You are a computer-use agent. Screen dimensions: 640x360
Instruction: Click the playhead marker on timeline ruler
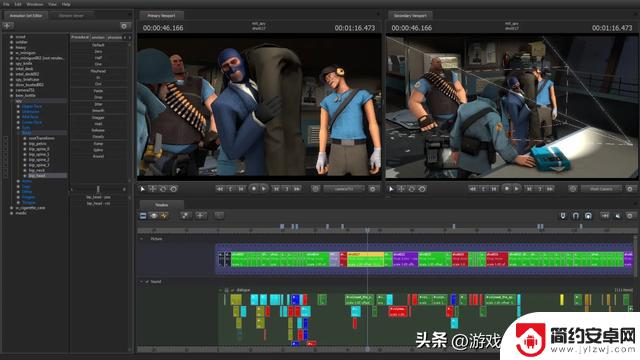(x=367, y=231)
